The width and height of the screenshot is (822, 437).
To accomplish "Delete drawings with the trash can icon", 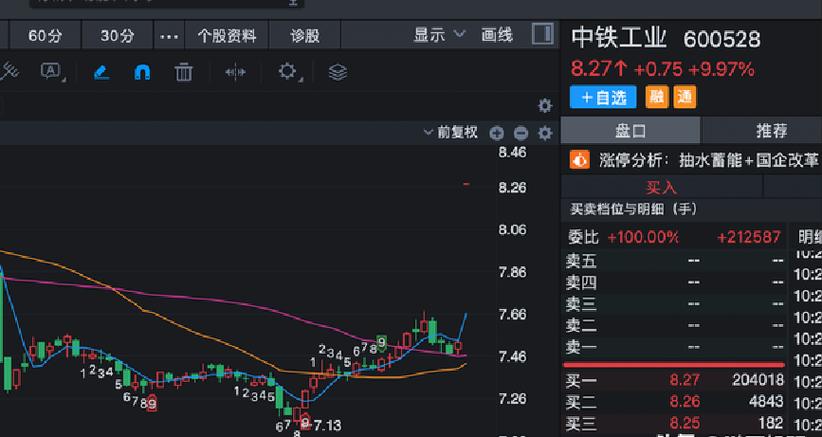I will coord(183,72).
